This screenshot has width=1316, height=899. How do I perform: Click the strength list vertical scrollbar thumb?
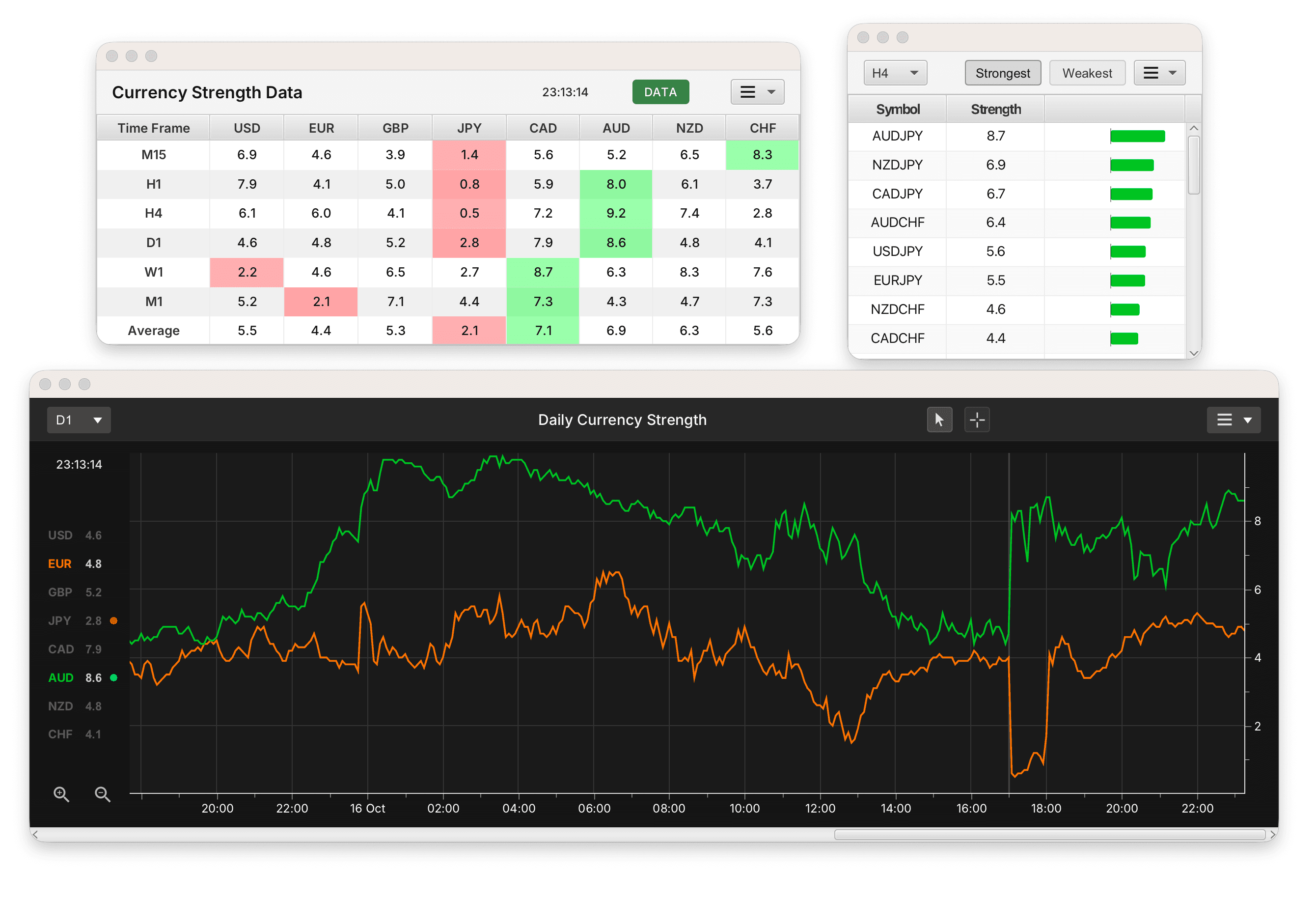pos(1194,165)
